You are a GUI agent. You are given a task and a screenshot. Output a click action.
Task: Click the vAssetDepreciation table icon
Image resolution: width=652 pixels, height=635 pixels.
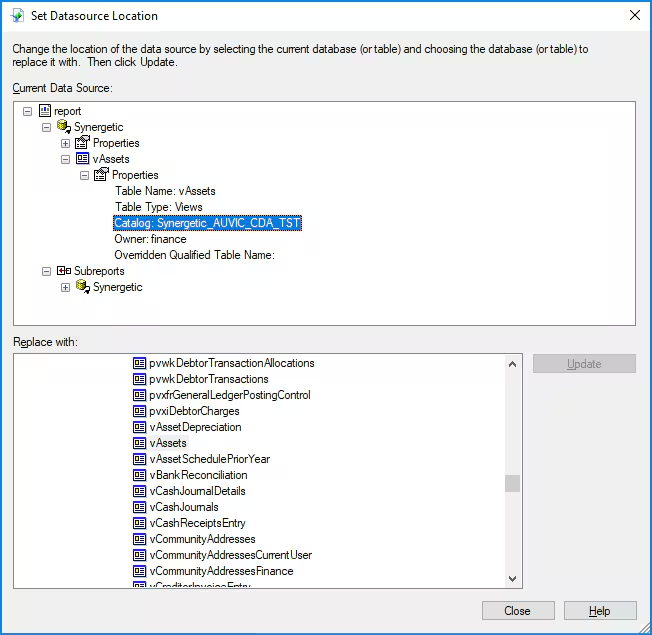[139, 427]
